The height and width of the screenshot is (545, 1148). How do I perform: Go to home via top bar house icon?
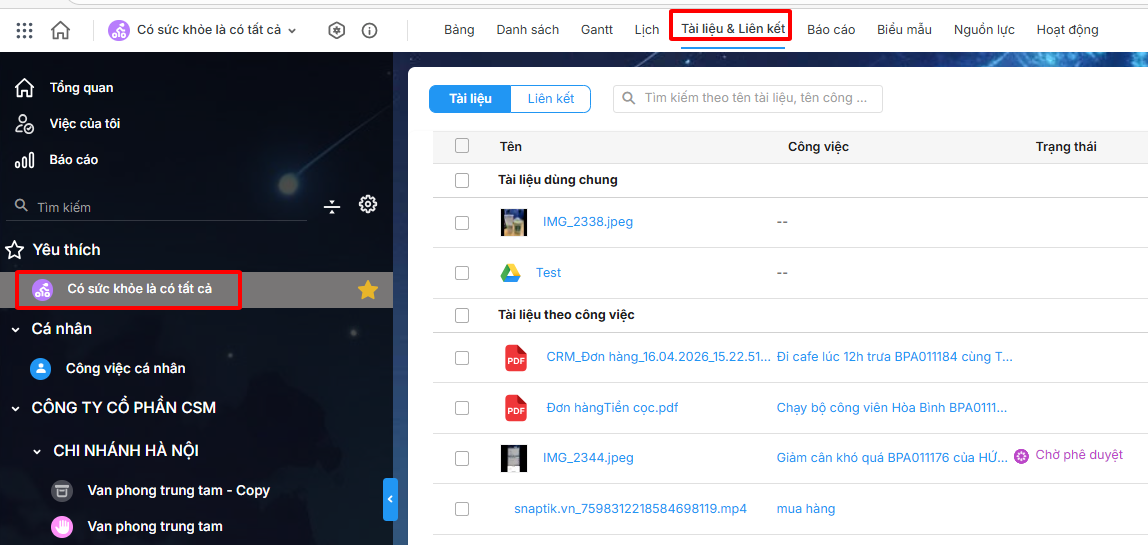pos(60,30)
